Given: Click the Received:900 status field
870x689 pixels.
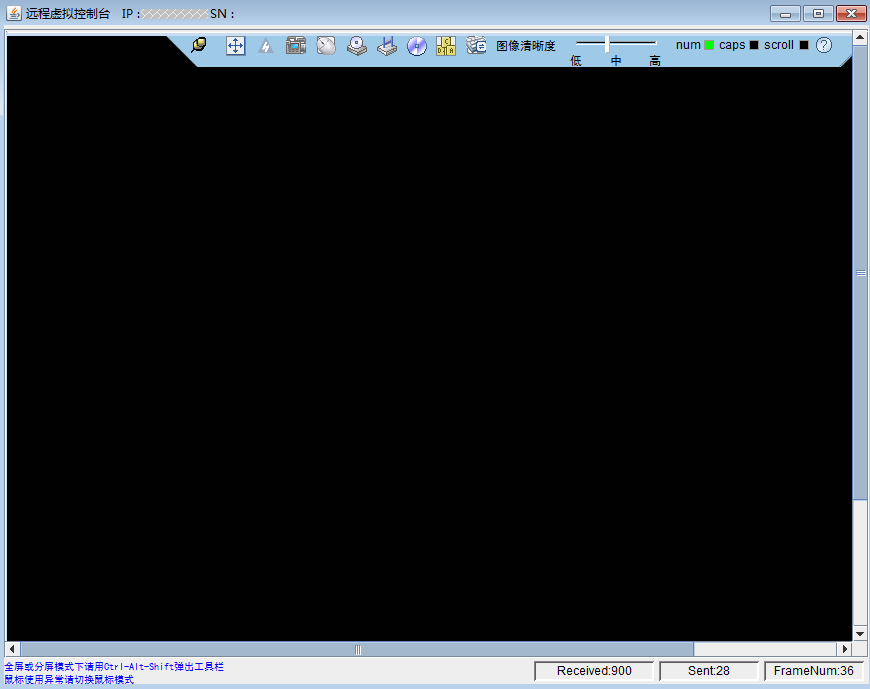Looking at the screenshot, I should tap(594, 671).
